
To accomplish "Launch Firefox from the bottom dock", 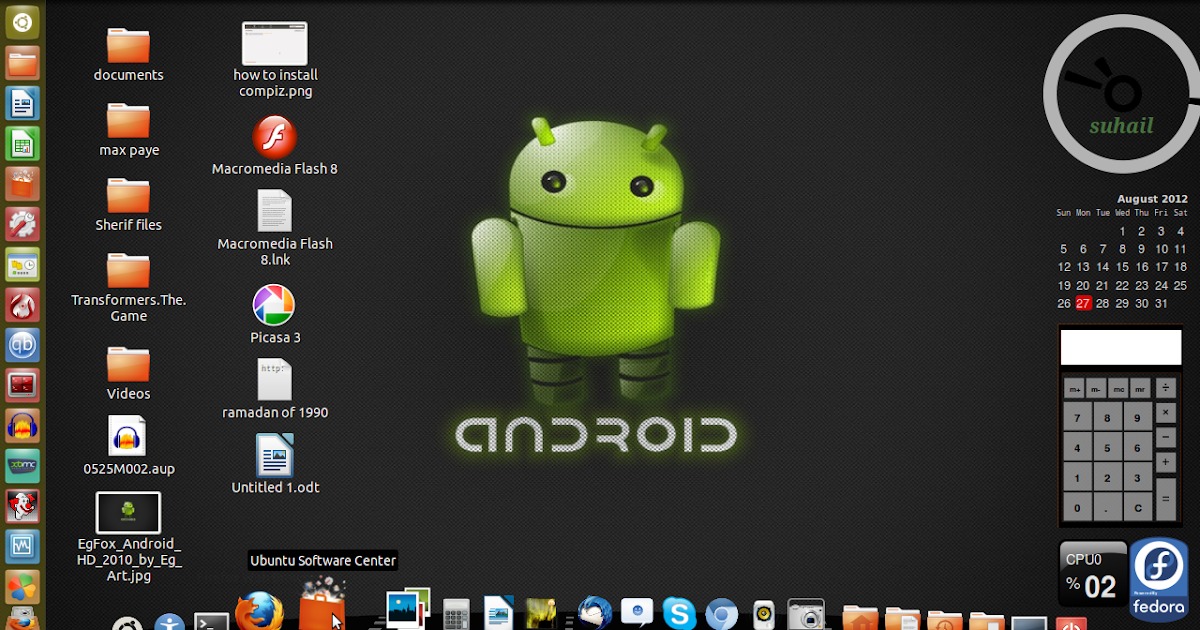I will click(x=260, y=610).
